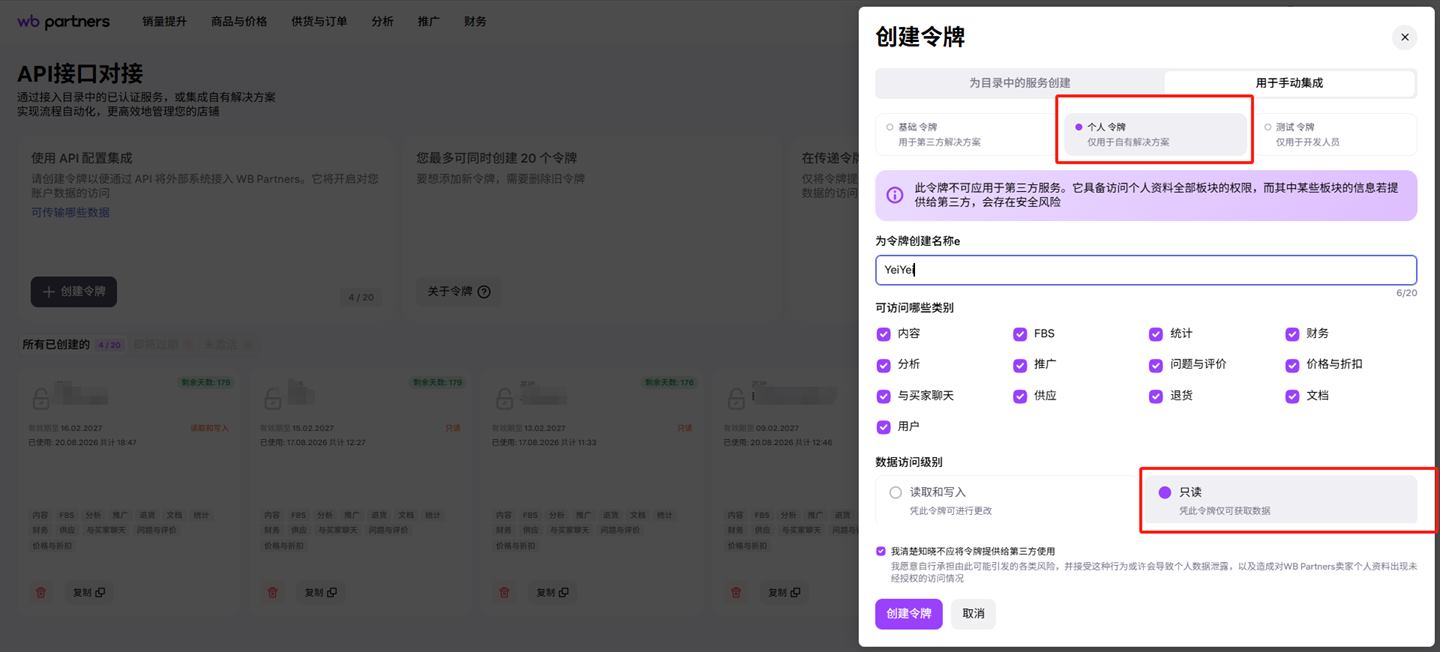The image size is (1440, 652).
Task: Click the 您最多可同时创建 20 个令牌 heading
Action: [x=497, y=158]
